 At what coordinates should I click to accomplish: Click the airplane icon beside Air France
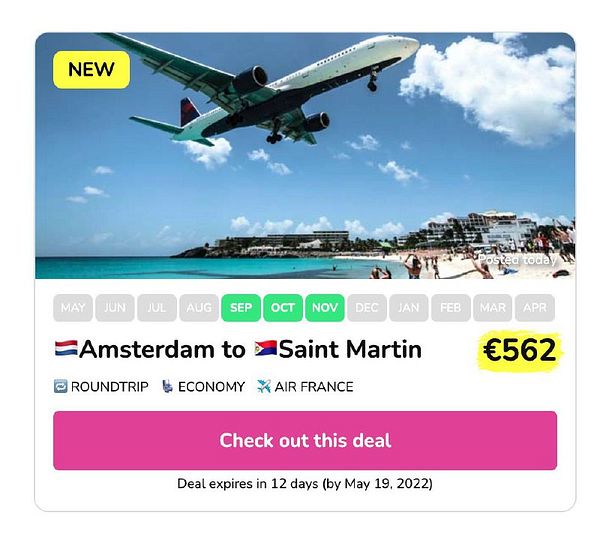[x=264, y=387]
